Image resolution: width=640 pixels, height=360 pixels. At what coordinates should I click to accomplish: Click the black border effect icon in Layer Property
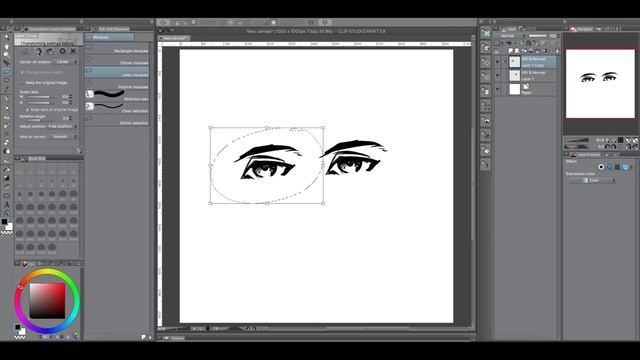point(601,167)
